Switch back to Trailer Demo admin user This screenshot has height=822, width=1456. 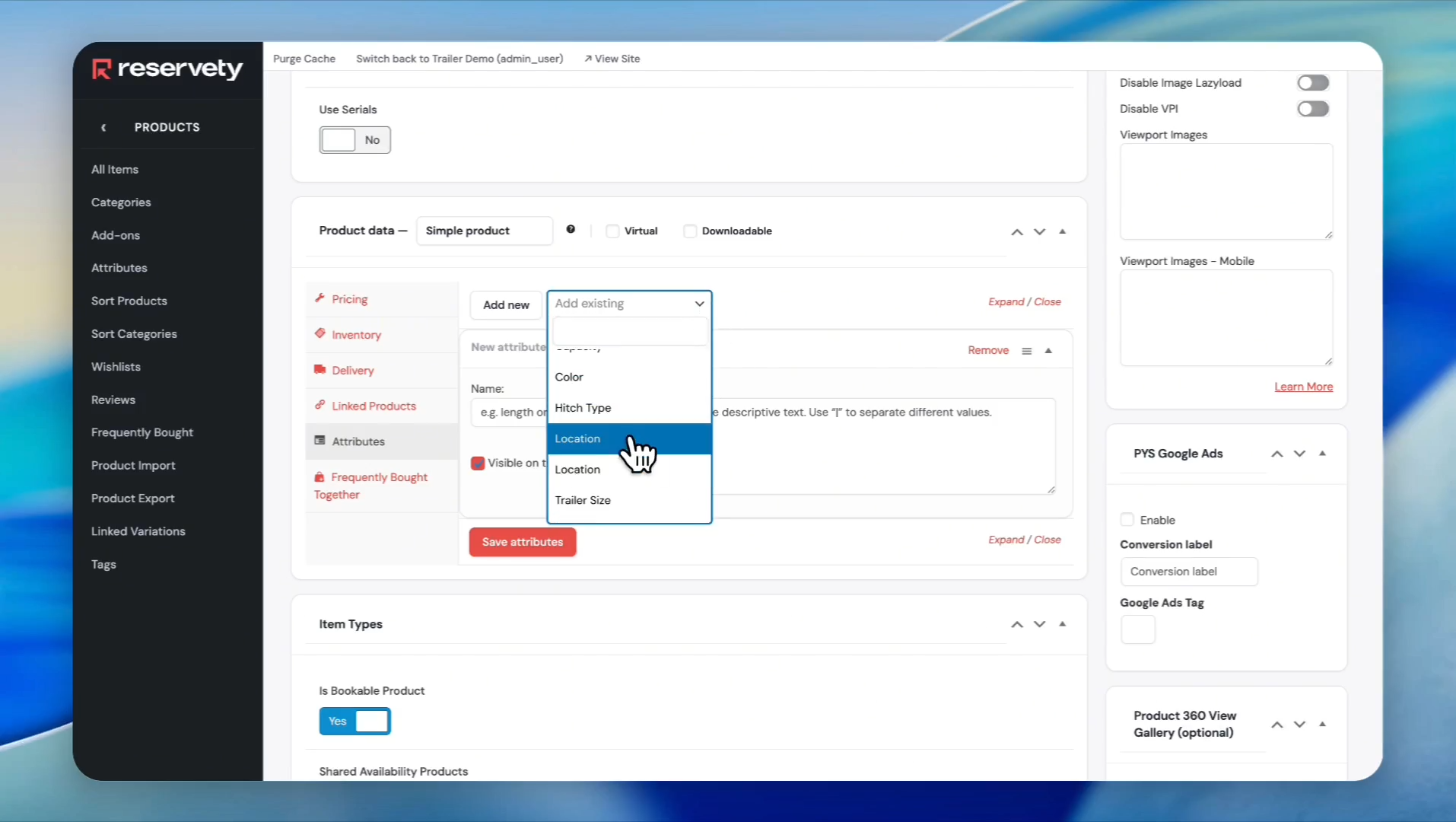pos(459,59)
